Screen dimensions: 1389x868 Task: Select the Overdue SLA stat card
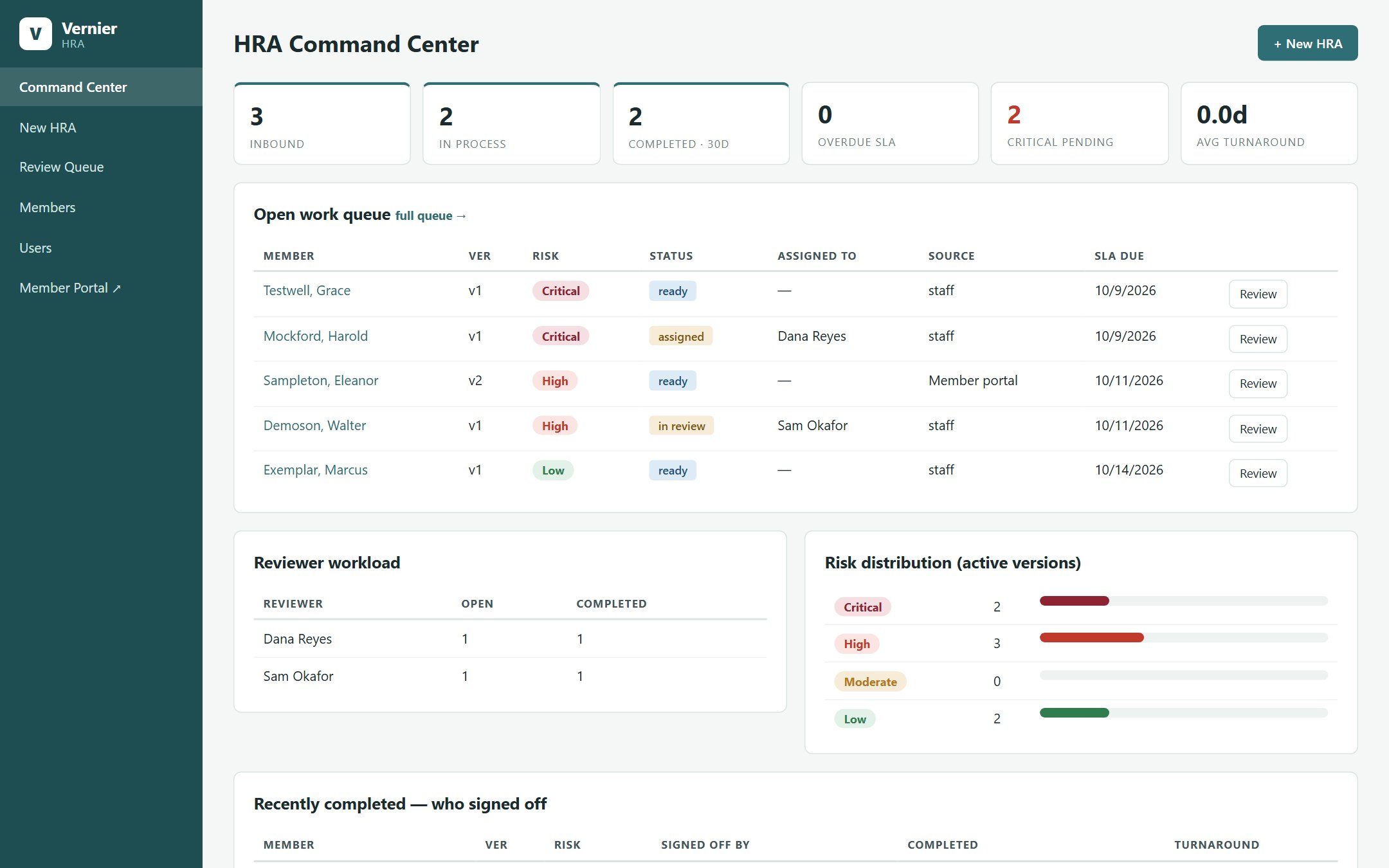click(890, 123)
